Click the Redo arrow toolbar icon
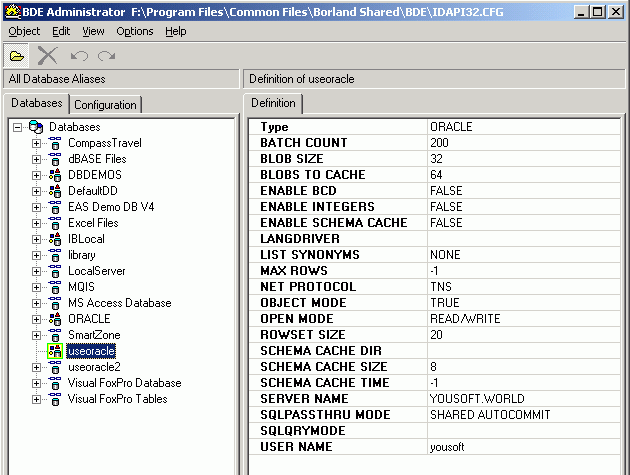630x475 pixels. [106, 56]
